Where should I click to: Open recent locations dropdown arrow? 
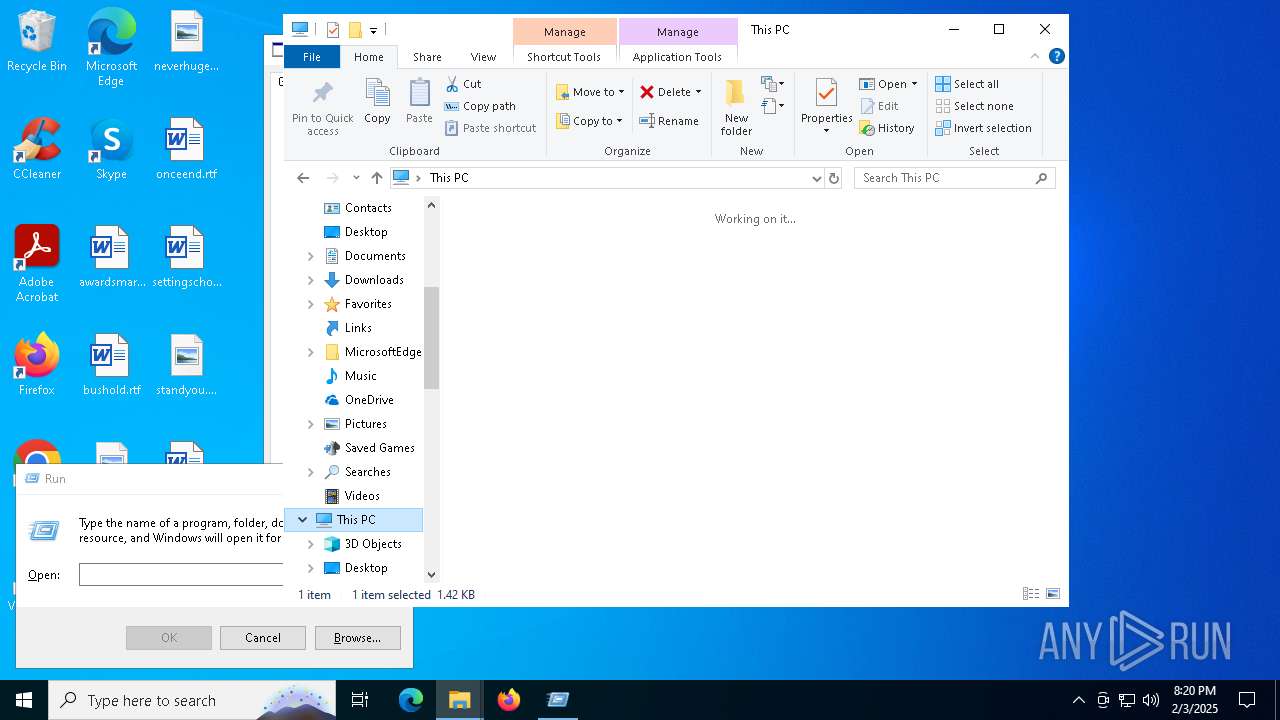356,178
